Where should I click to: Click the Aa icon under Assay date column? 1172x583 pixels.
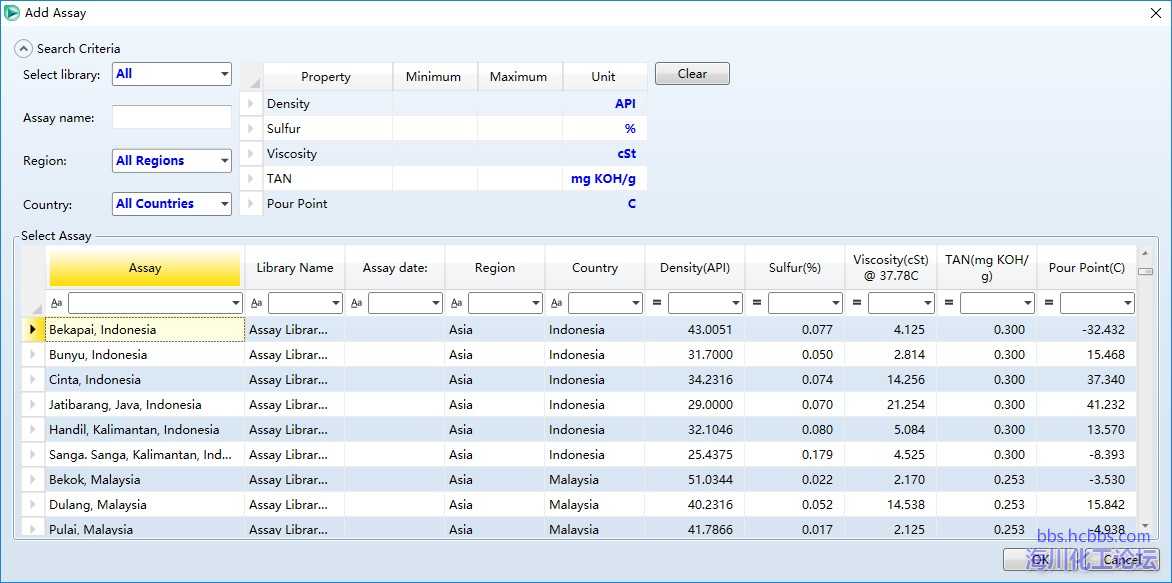click(357, 303)
